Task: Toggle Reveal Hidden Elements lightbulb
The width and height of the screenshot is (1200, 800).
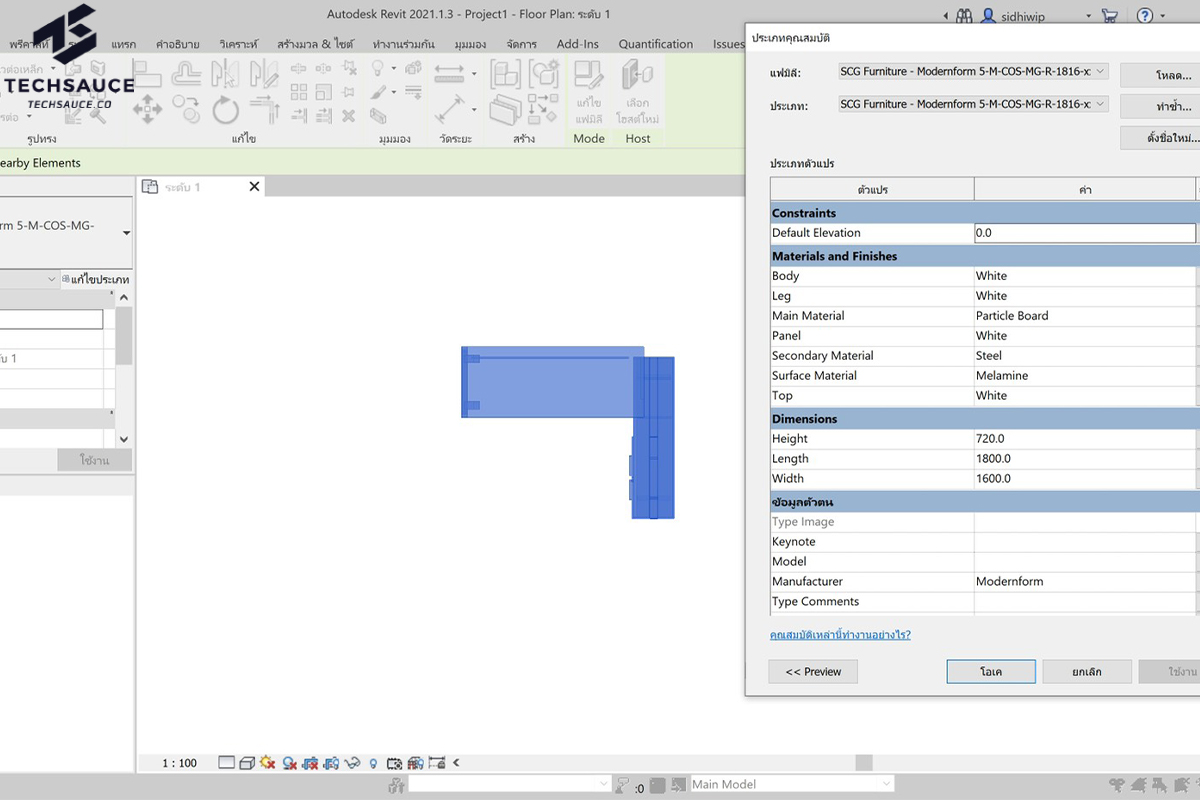Action: tap(373, 763)
